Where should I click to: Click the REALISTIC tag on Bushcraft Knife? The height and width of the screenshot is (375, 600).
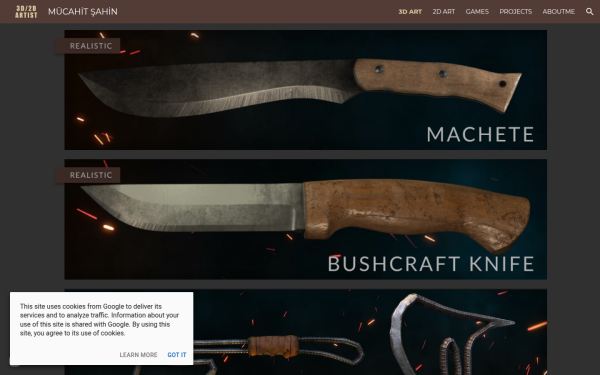click(88, 175)
